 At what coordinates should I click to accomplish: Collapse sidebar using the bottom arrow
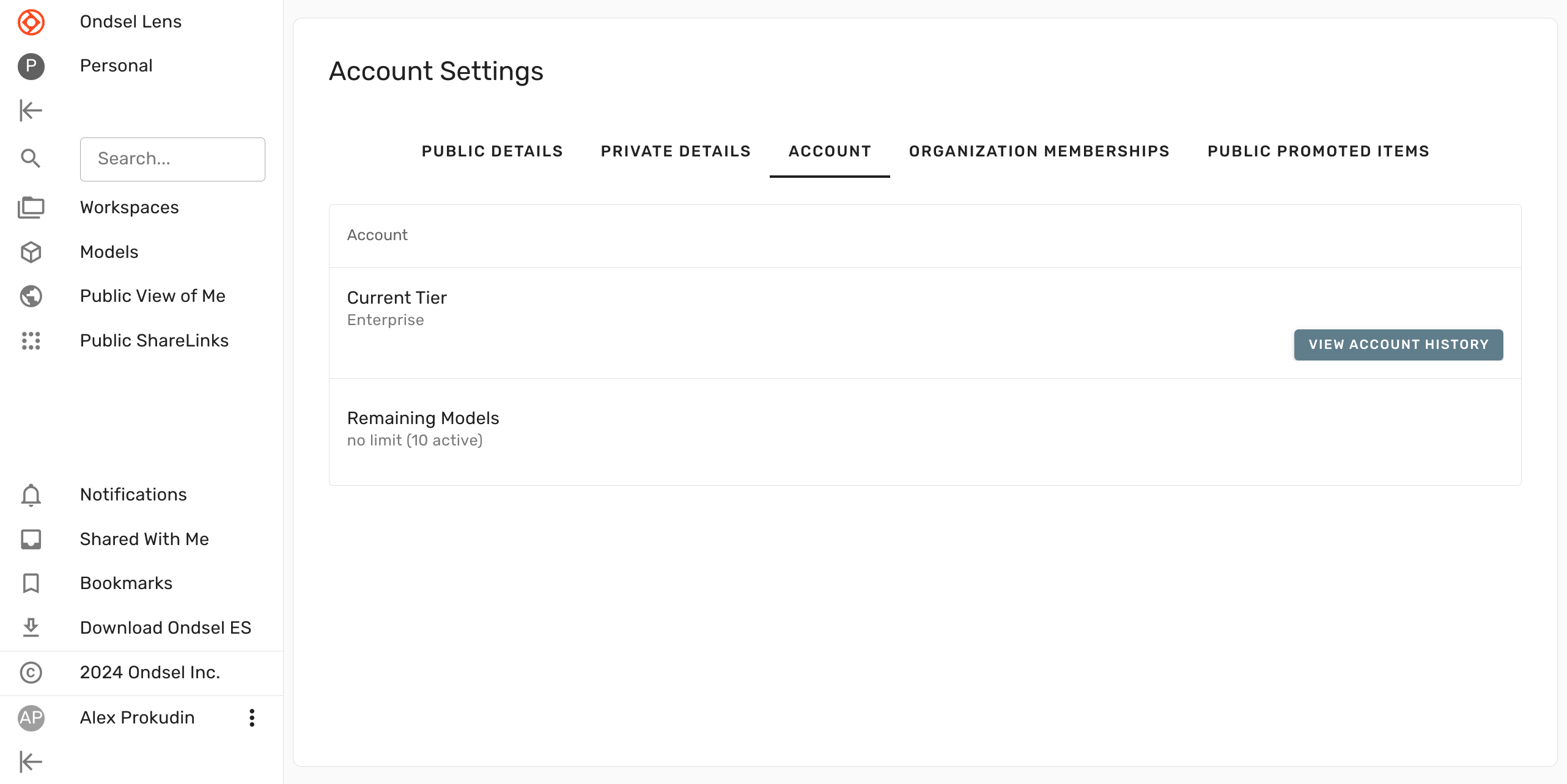tap(31, 761)
